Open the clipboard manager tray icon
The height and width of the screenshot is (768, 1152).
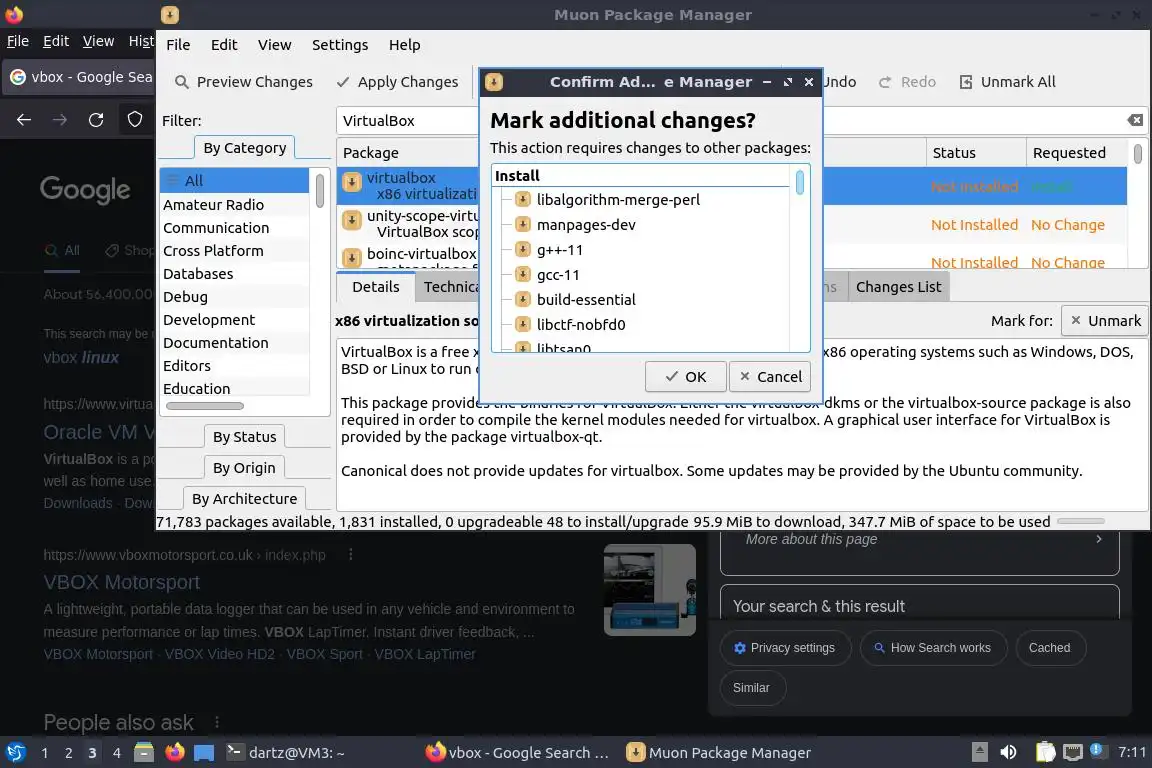click(x=1045, y=752)
